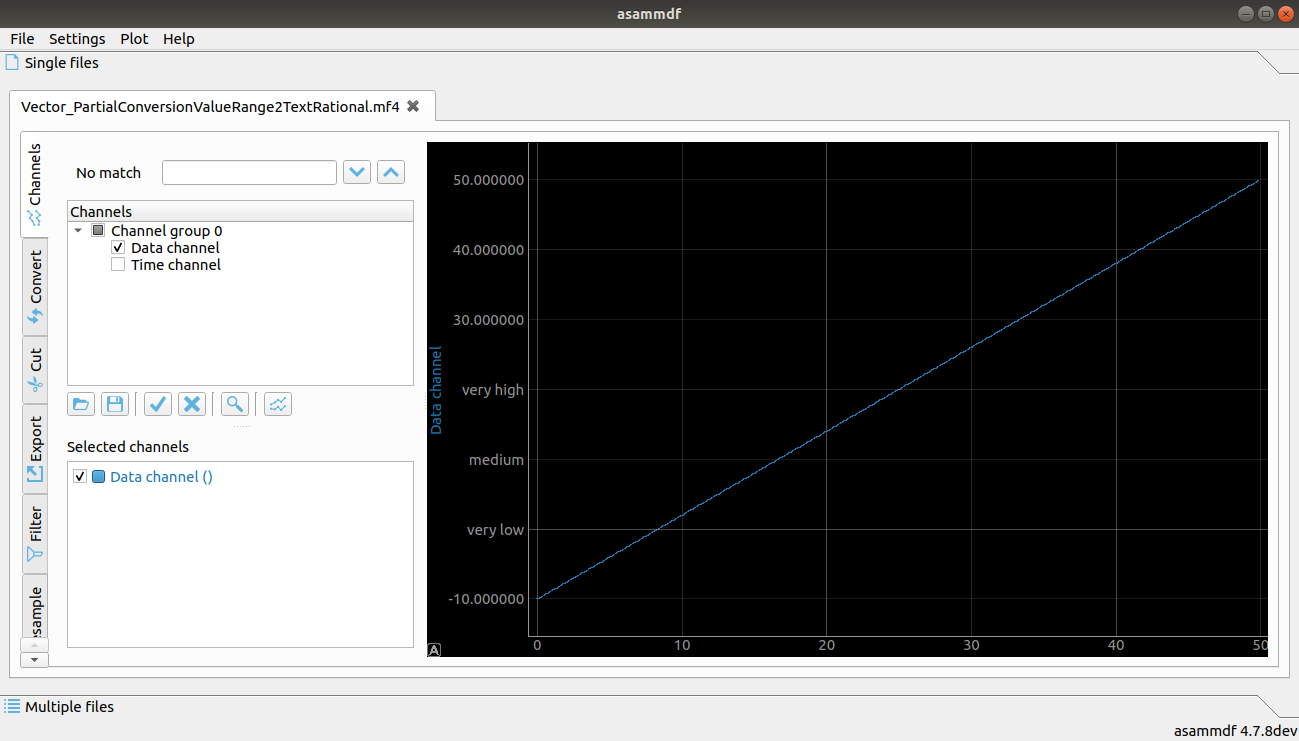
Task: Open the Single files panel icon
Action: [12, 62]
